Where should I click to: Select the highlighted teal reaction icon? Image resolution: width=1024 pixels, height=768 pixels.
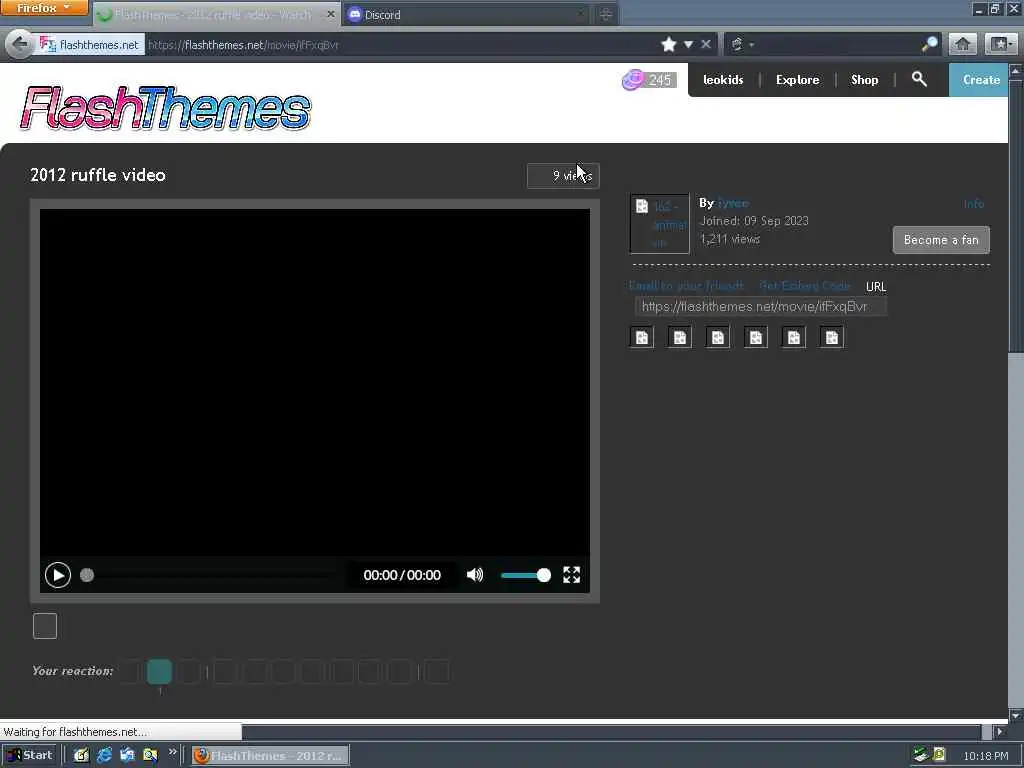coord(159,671)
